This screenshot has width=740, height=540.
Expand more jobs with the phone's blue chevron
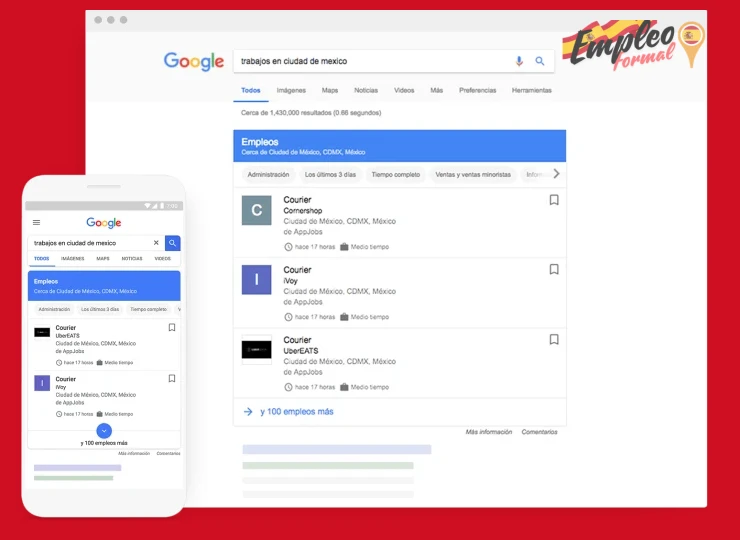(x=104, y=430)
